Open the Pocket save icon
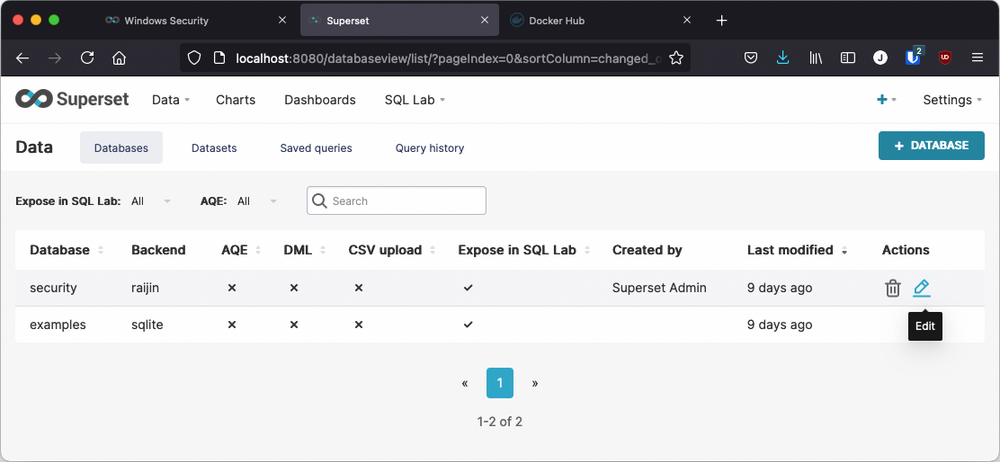1000x462 pixels. (751, 58)
